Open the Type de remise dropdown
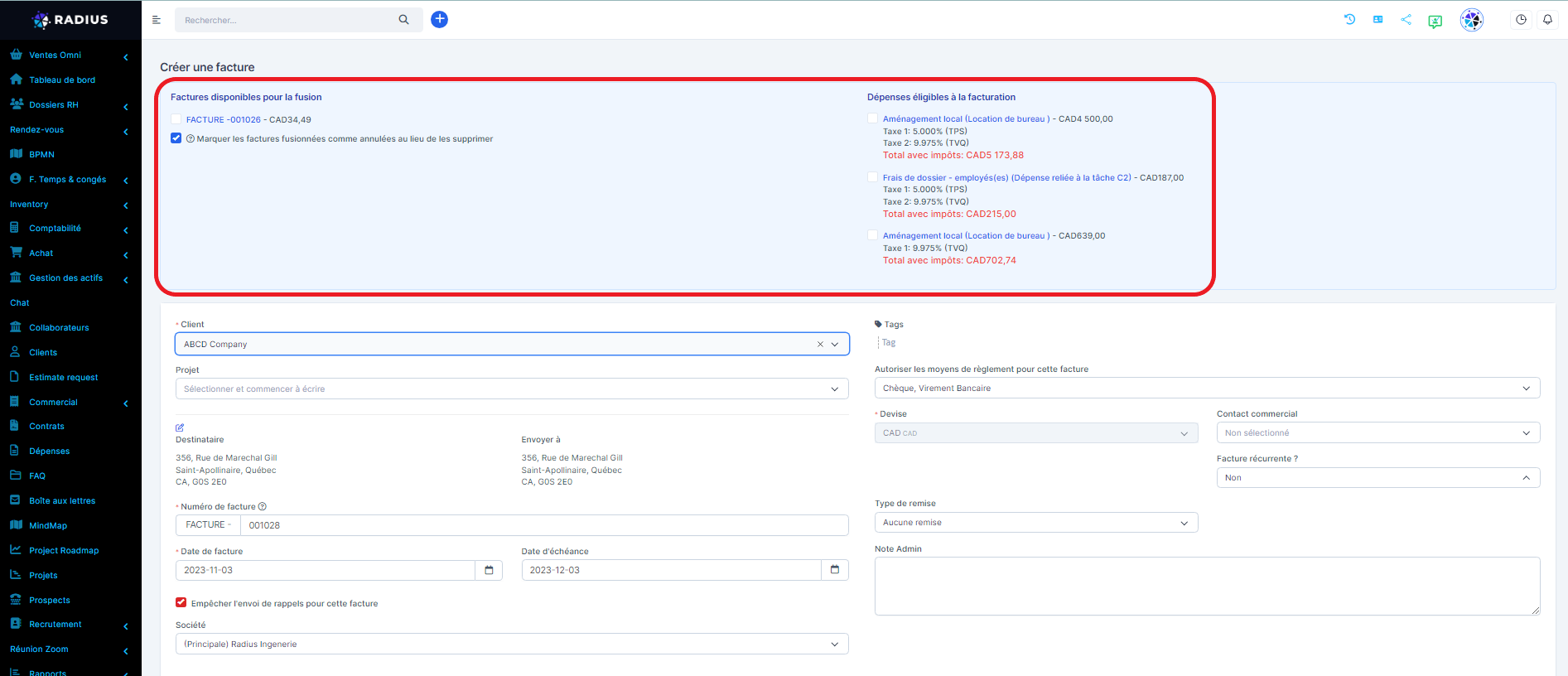The image size is (1568, 676). [x=1036, y=522]
